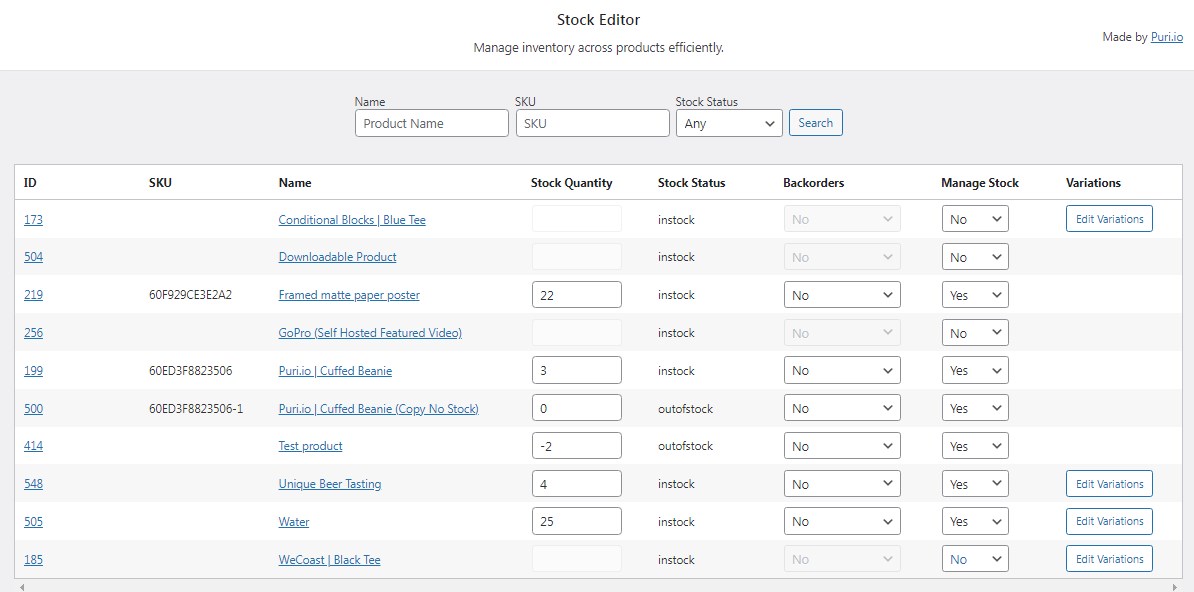Open Manage Stock dropdown for WeCoast Black Tee
1194x592 pixels.
tap(975, 559)
